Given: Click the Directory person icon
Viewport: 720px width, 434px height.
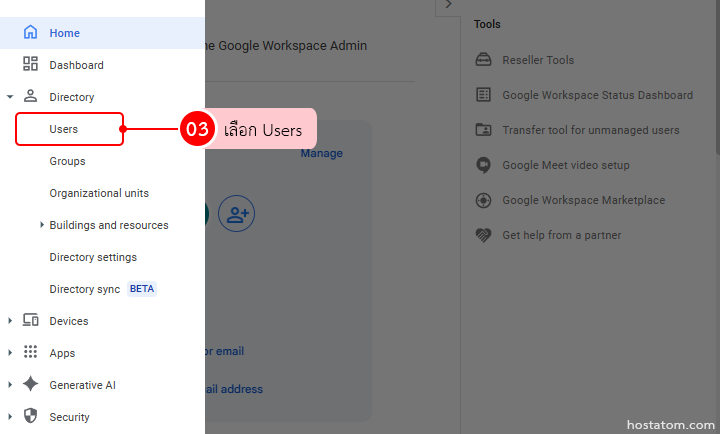Looking at the screenshot, I should click(30, 96).
